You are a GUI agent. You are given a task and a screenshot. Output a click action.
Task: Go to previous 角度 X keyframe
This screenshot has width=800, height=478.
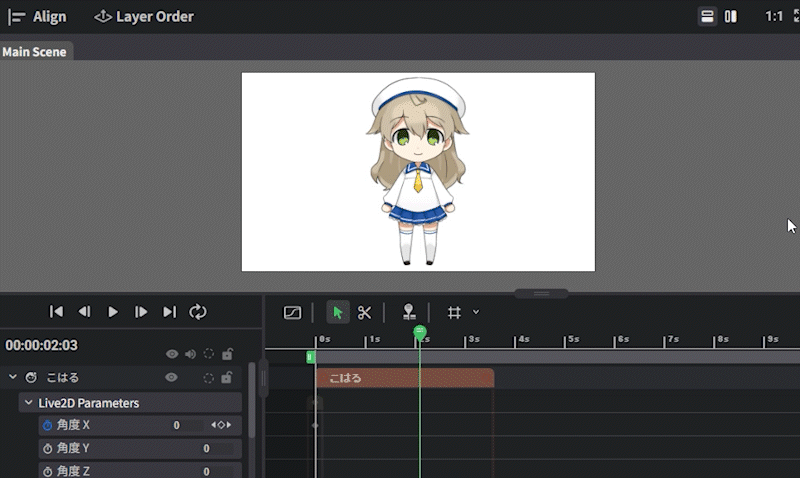click(x=213, y=425)
